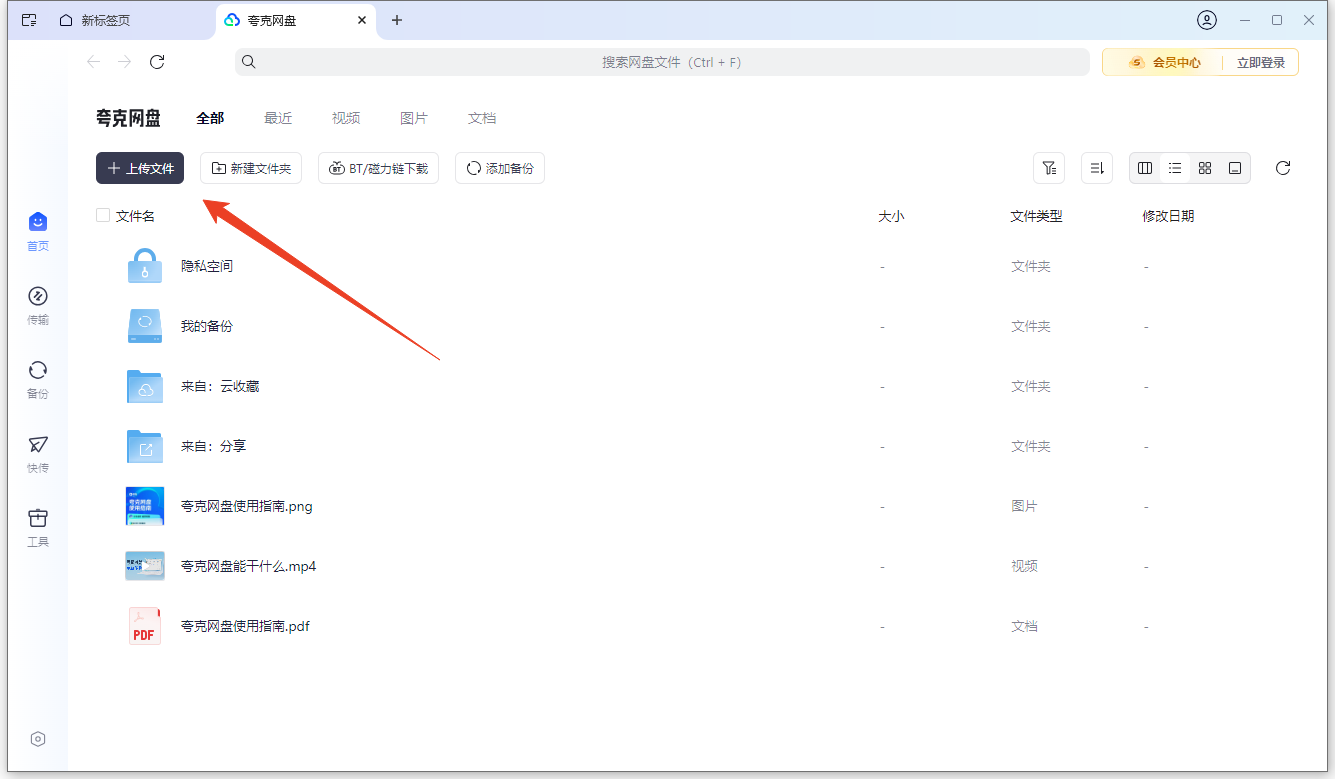Open the search bar magnifier icon
The image size is (1335, 779).
[249, 61]
